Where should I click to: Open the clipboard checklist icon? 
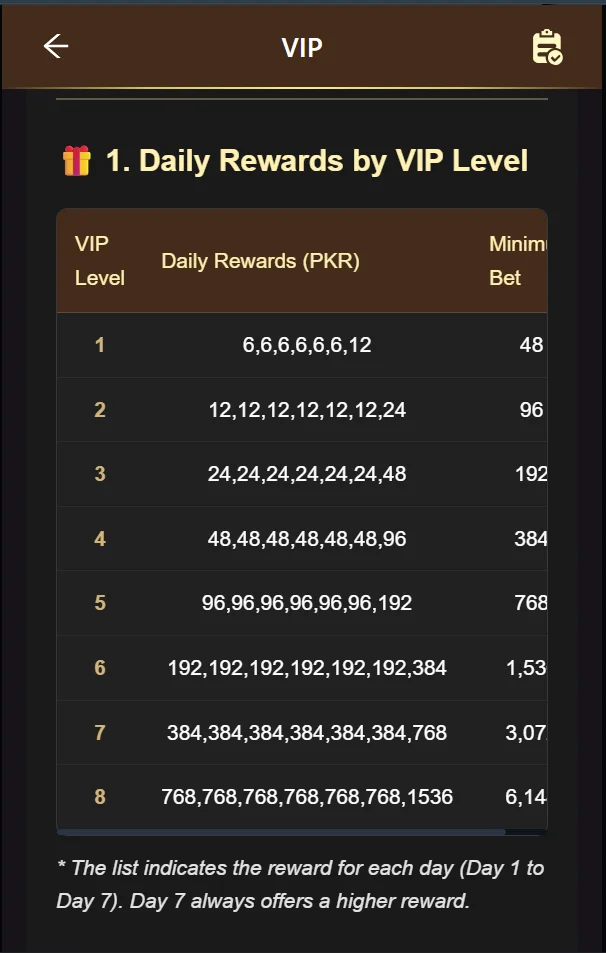547,47
